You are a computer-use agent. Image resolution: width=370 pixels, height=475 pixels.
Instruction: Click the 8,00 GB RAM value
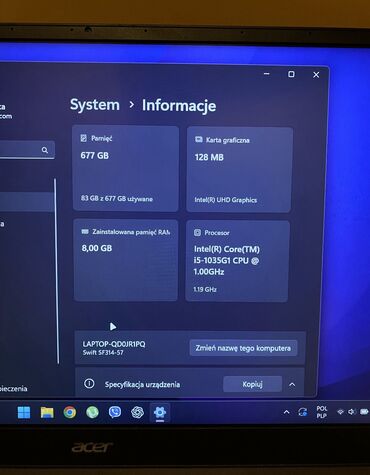(97, 248)
